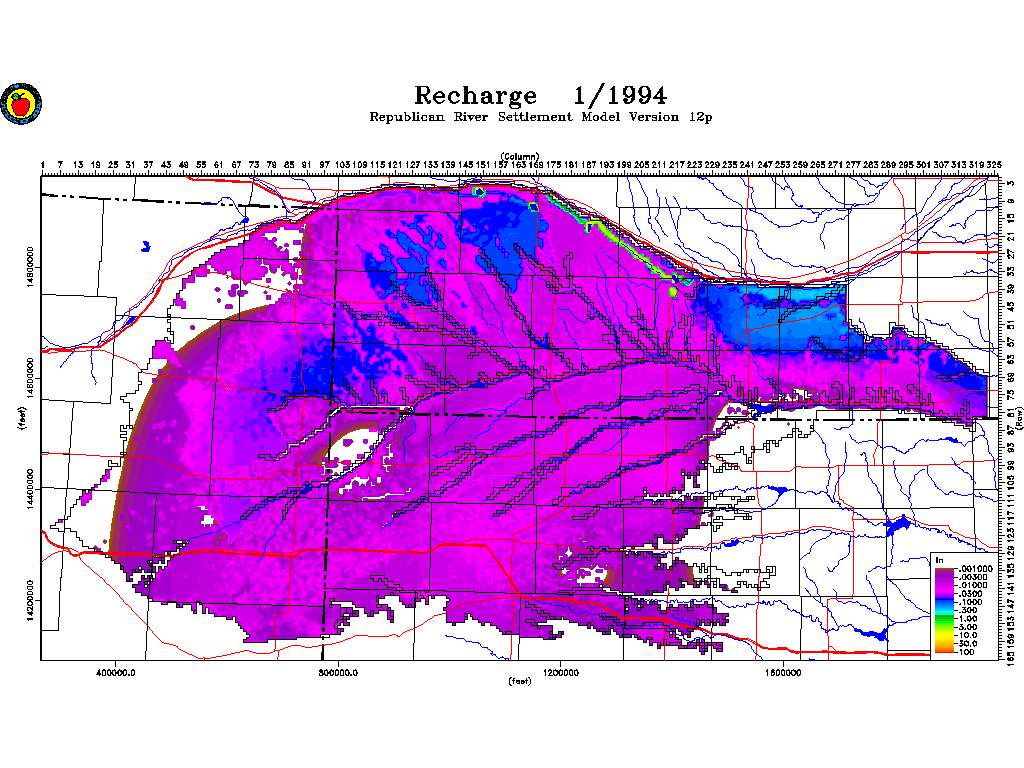This screenshot has height=768, width=1024.
Task: Click the '800000.0' x-axis value
Action: click(338, 673)
